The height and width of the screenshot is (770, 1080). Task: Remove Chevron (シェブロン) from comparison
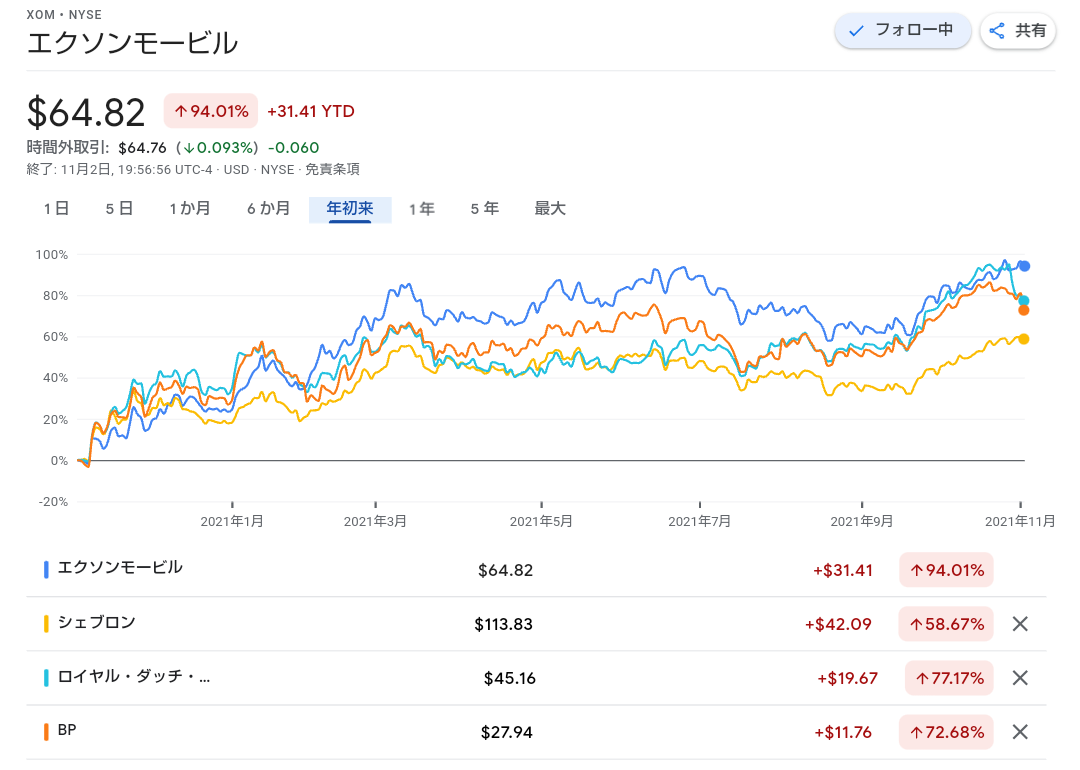pos(1020,624)
